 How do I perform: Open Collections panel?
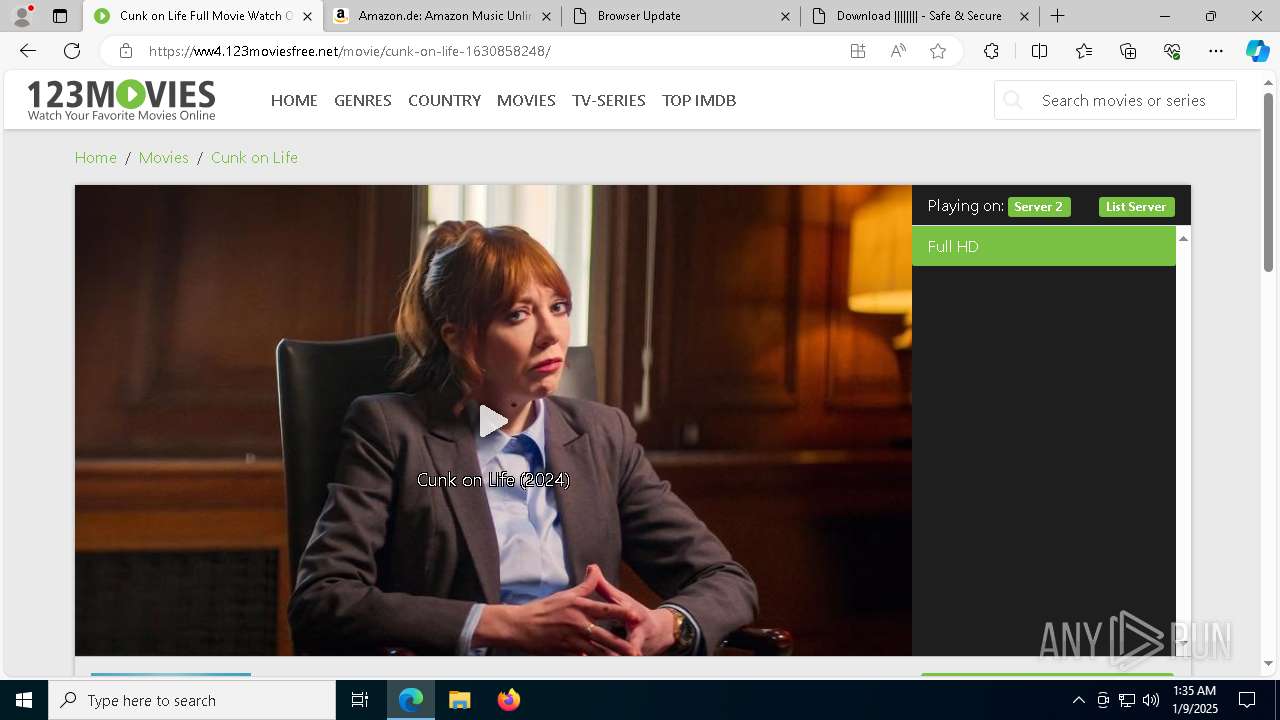pos(1128,51)
